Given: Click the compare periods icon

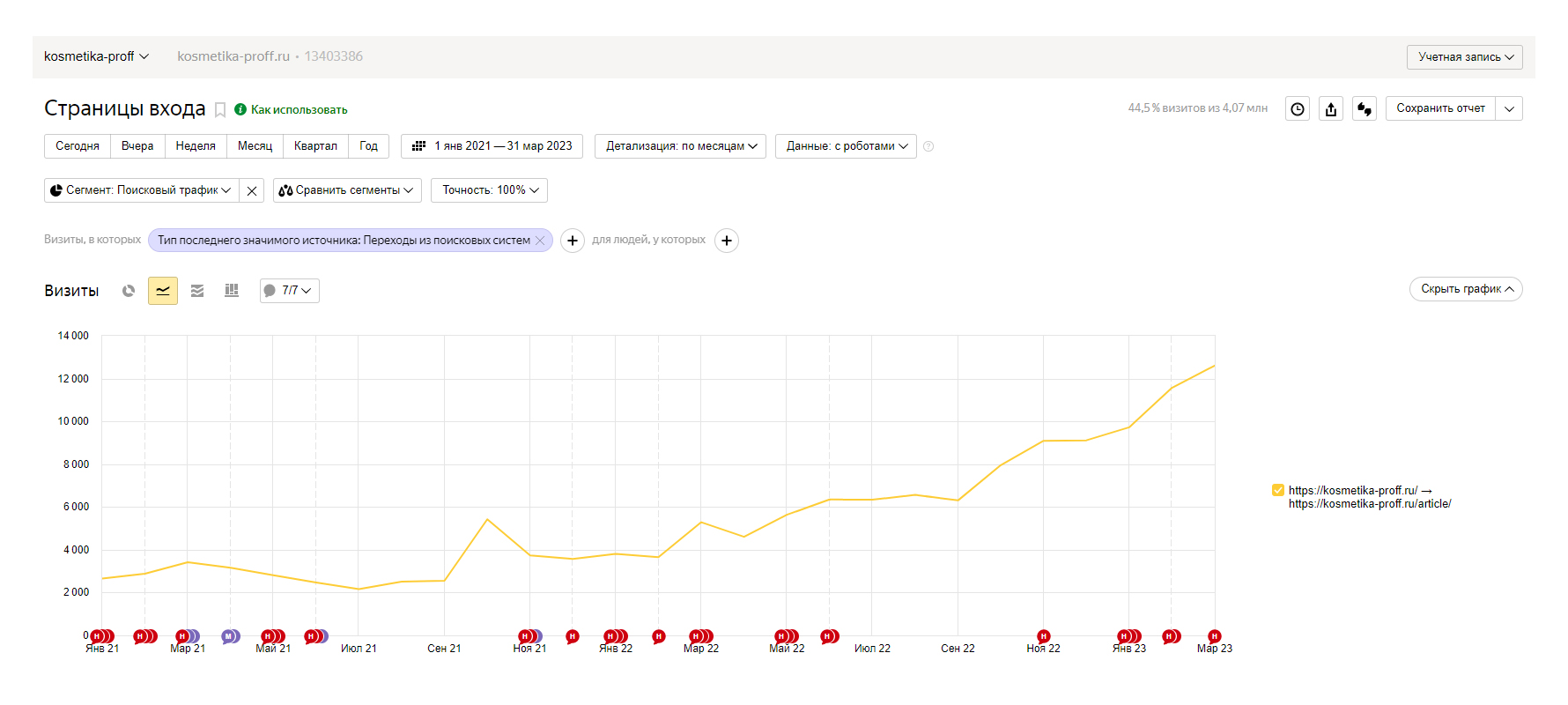Looking at the screenshot, I should point(1365,109).
